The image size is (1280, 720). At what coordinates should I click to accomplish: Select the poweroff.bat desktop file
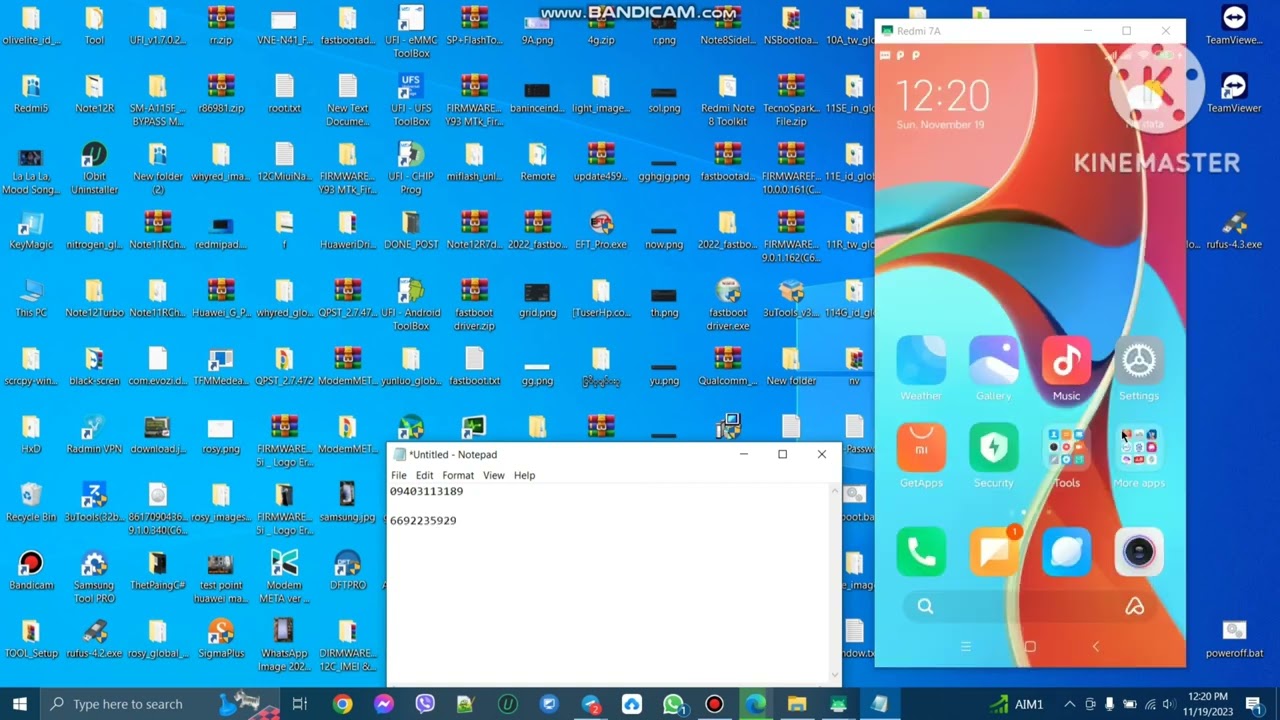1234,639
